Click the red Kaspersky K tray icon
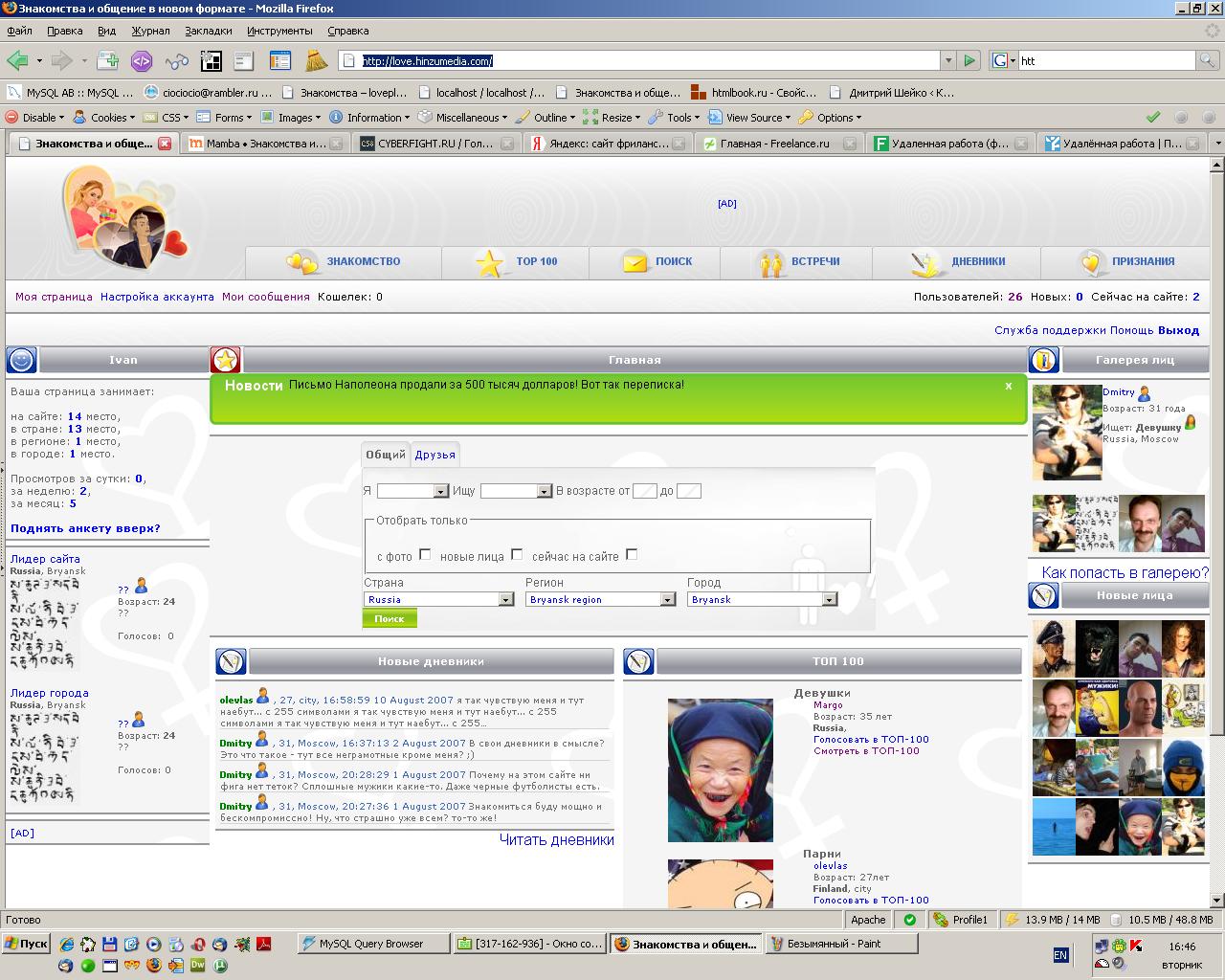1225x980 pixels. tap(1136, 947)
